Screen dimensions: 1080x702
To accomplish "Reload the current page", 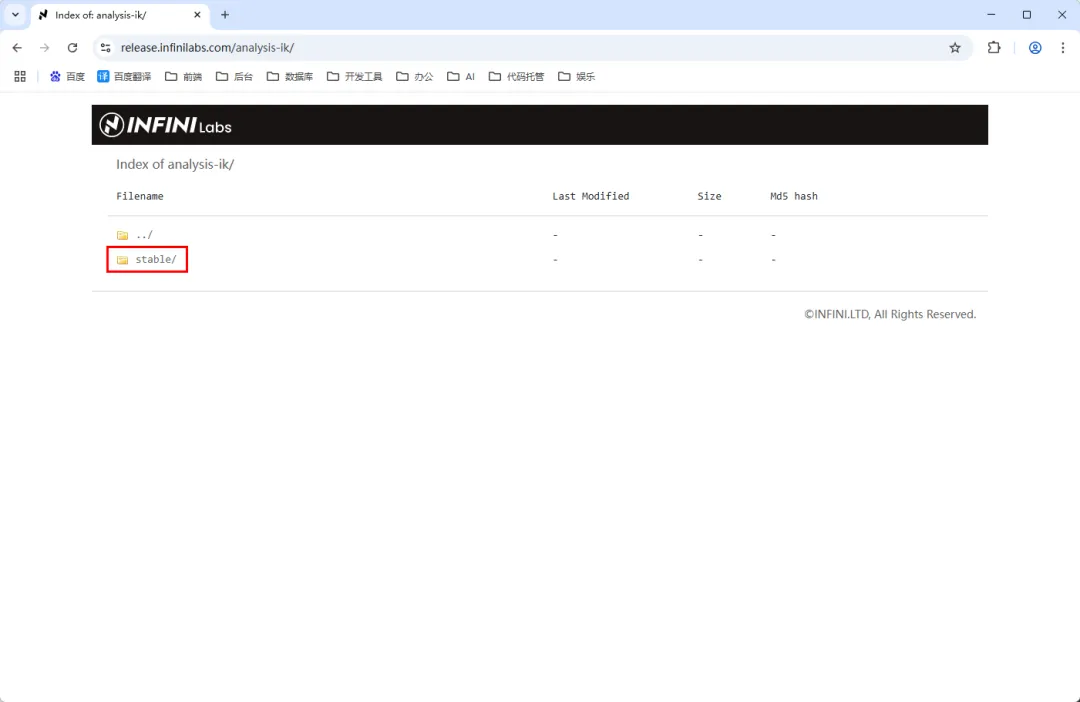I will (x=72, y=48).
